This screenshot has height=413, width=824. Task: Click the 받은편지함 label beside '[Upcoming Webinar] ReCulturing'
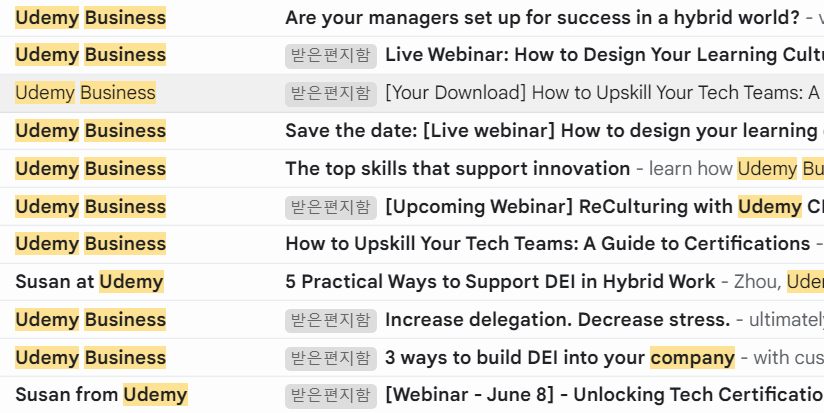pyautogui.click(x=331, y=207)
